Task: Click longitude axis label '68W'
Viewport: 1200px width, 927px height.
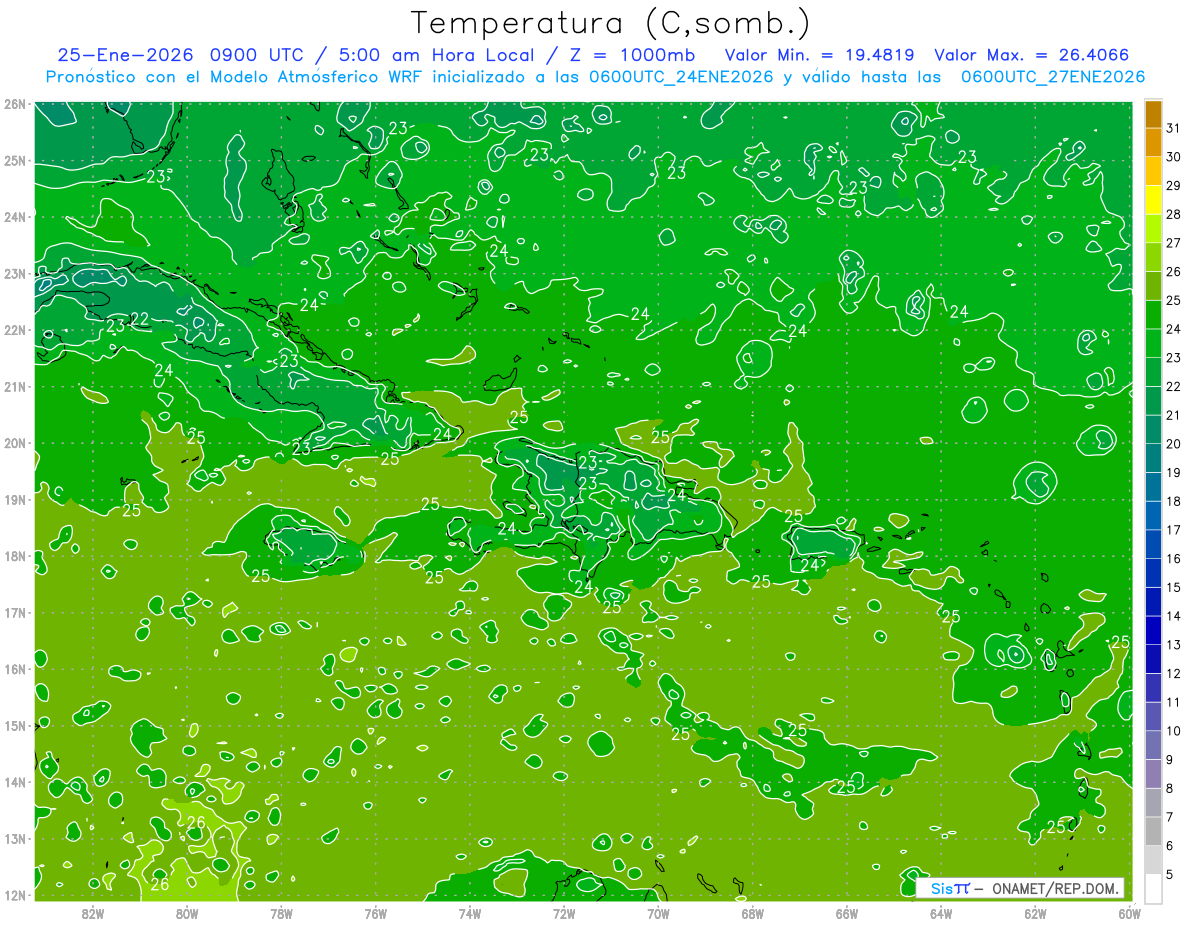Action: pos(753,913)
